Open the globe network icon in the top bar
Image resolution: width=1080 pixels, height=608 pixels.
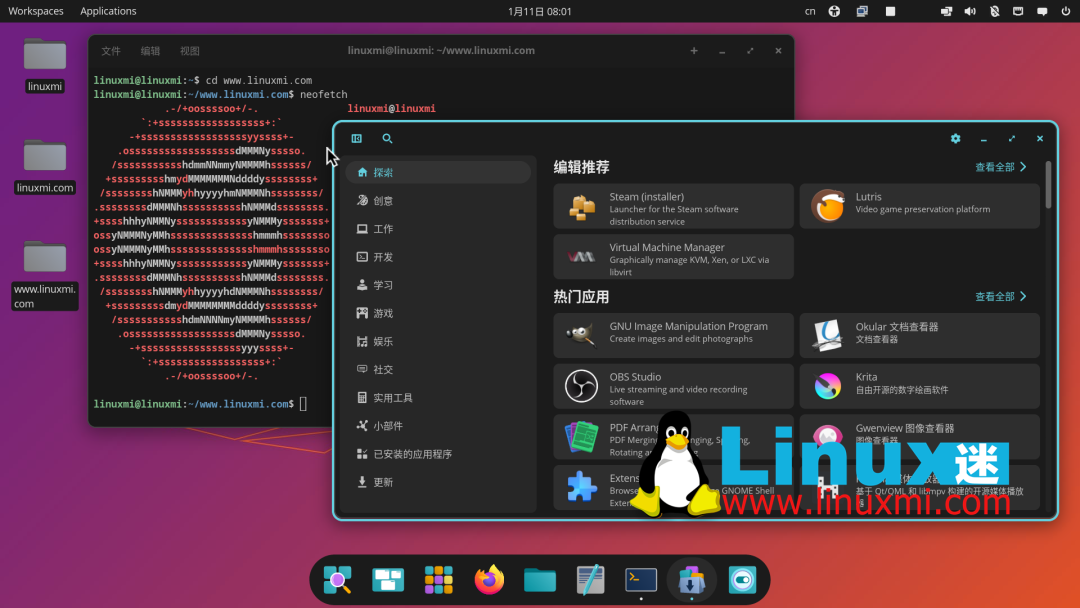(x=834, y=11)
